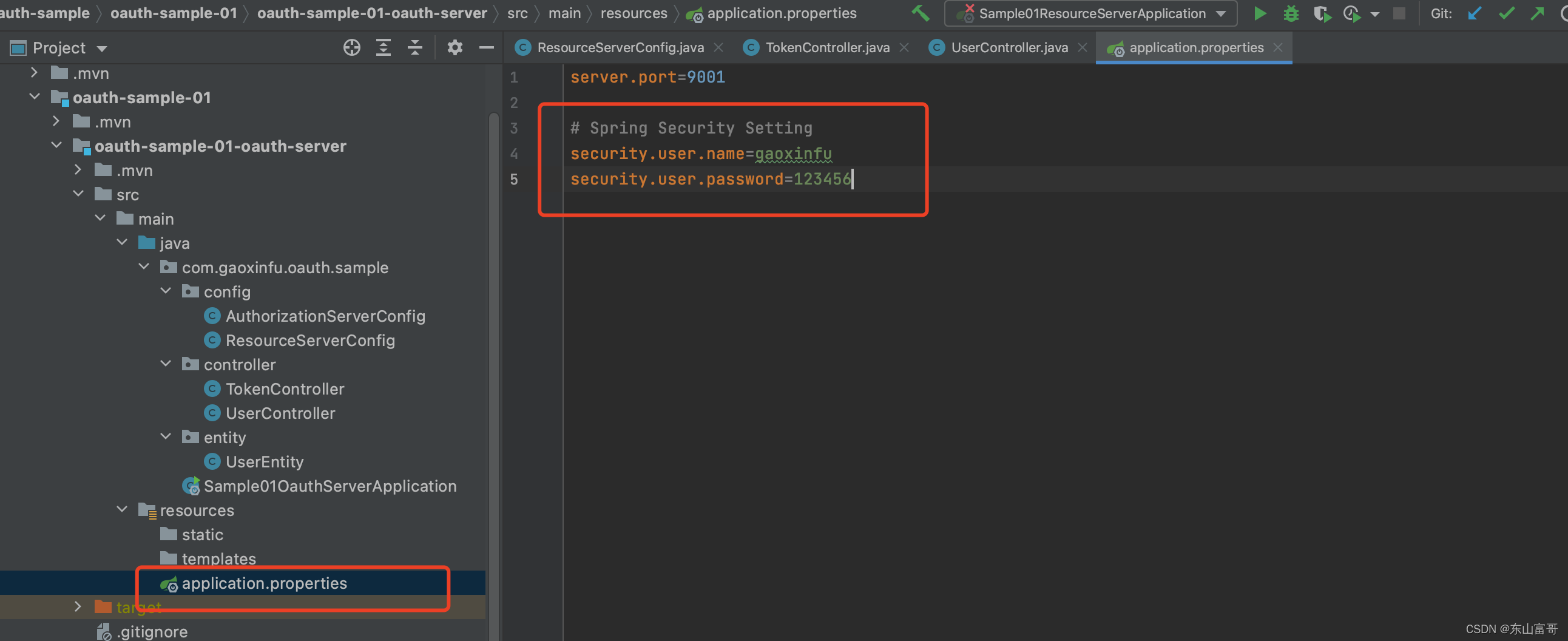
Task: Click oauth-sample-01 breadcrumb
Action: [174, 13]
